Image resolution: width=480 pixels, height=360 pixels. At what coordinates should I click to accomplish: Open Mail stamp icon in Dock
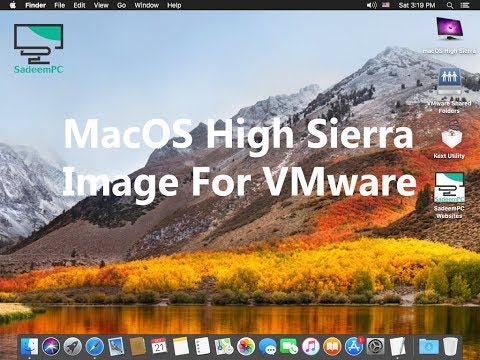pyautogui.click(x=116, y=347)
